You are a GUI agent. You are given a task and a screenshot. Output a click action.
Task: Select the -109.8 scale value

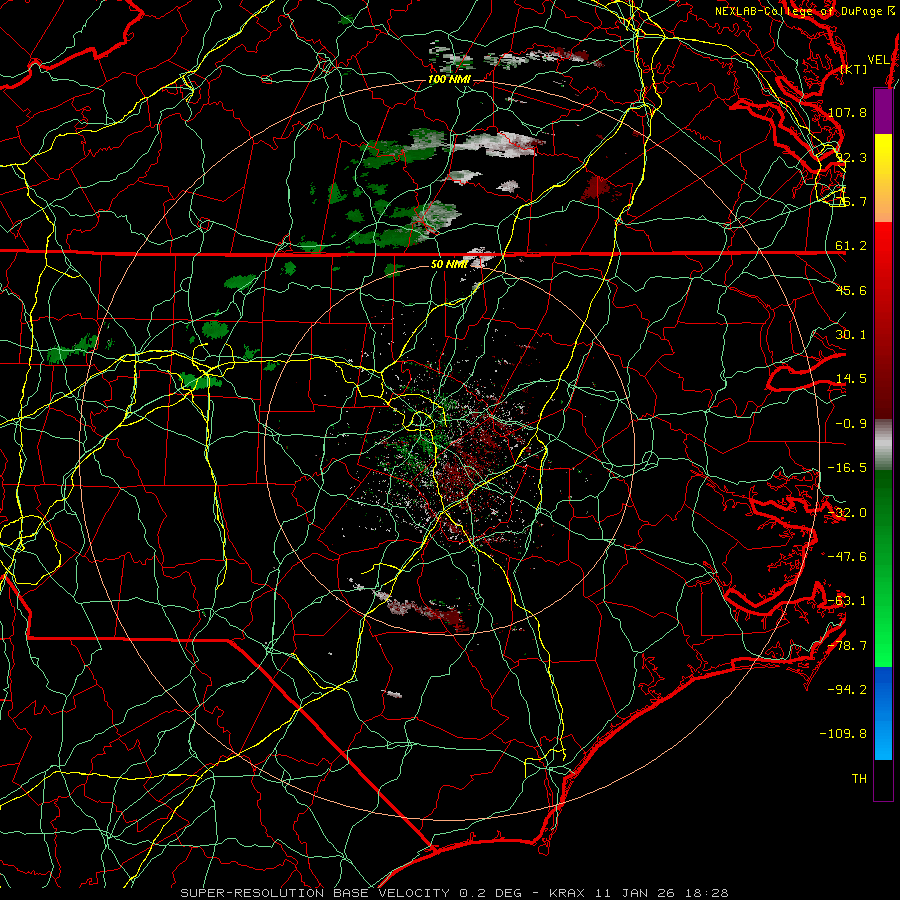click(x=844, y=734)
